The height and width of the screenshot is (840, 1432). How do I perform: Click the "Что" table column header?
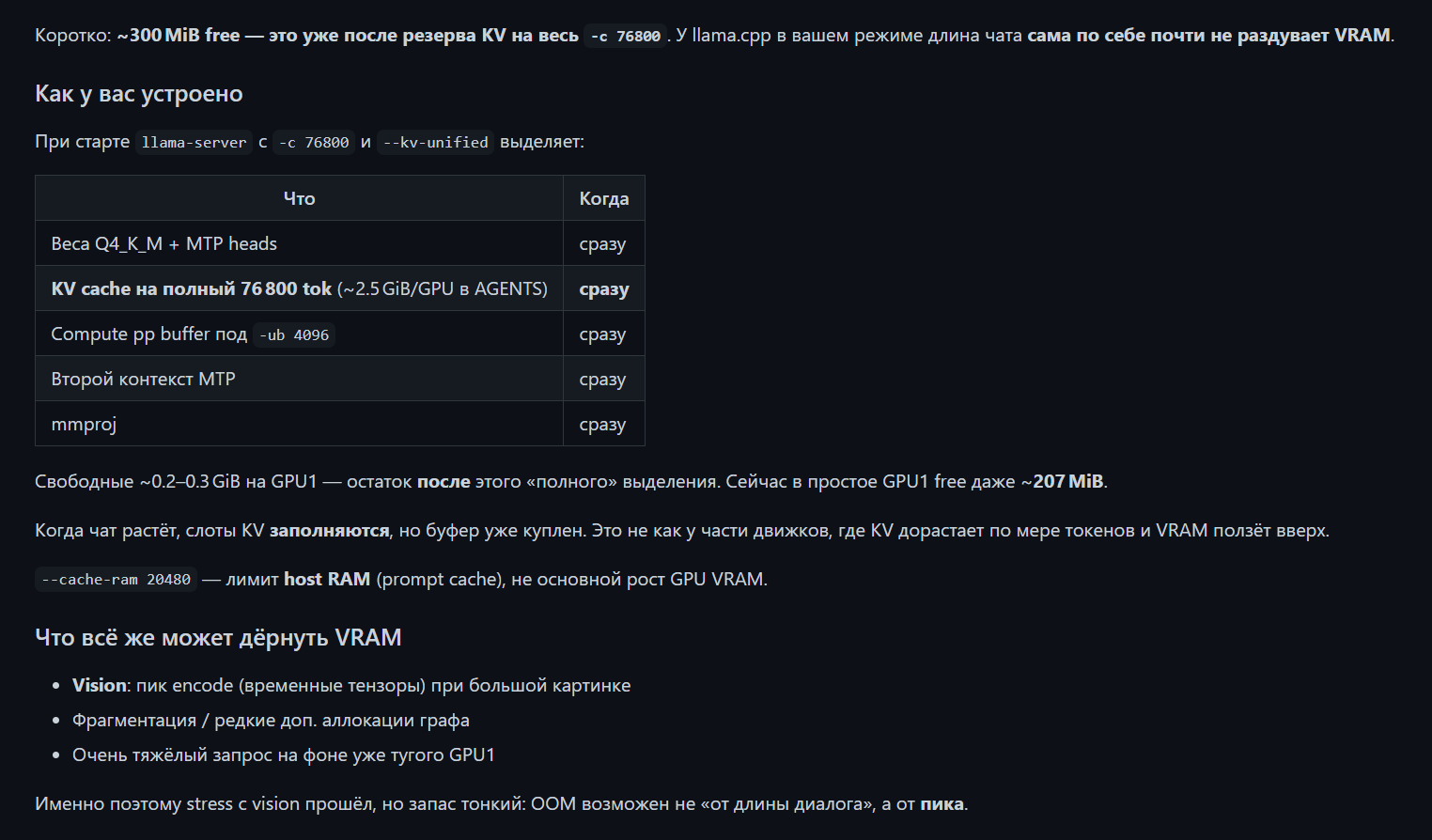pyautogui.click(x=299, y=198)
